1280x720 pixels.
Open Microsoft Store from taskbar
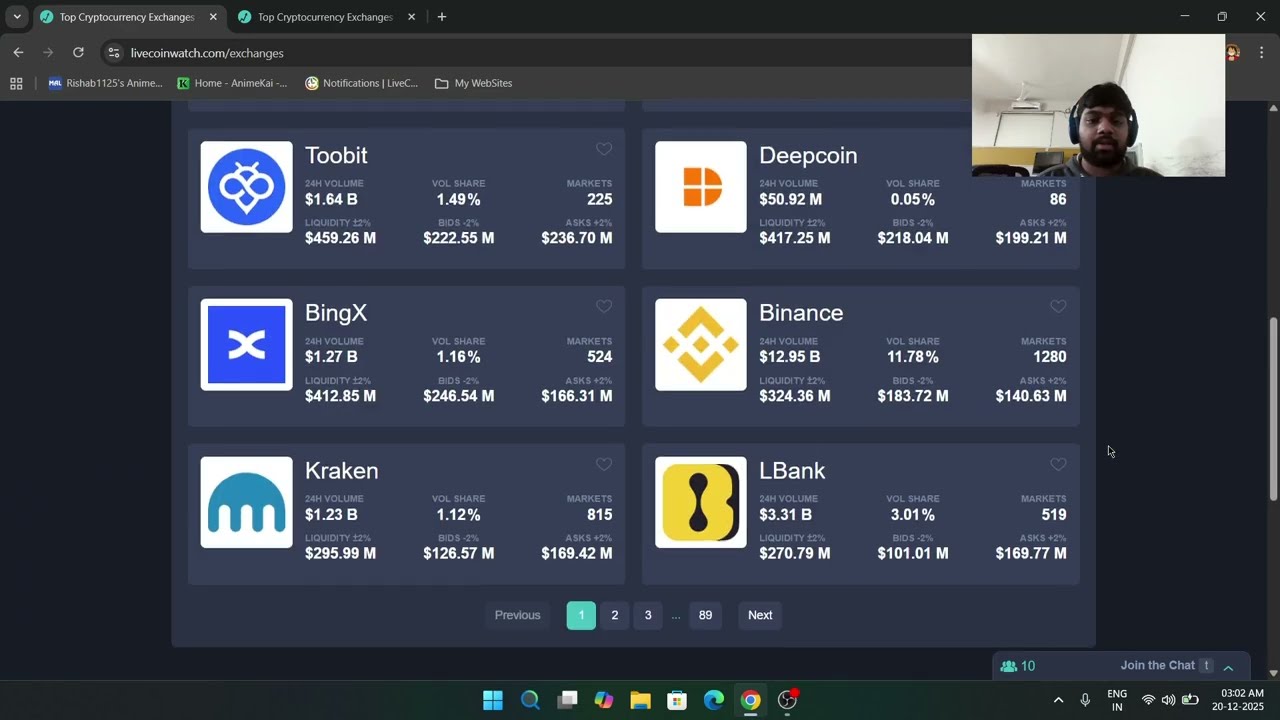click(x=677, y=700)
